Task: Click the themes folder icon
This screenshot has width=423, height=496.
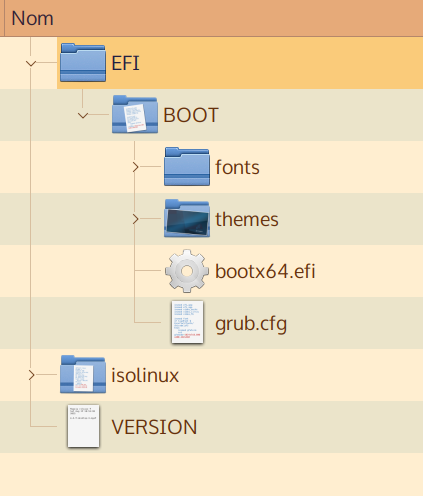Action: (187, 219)
